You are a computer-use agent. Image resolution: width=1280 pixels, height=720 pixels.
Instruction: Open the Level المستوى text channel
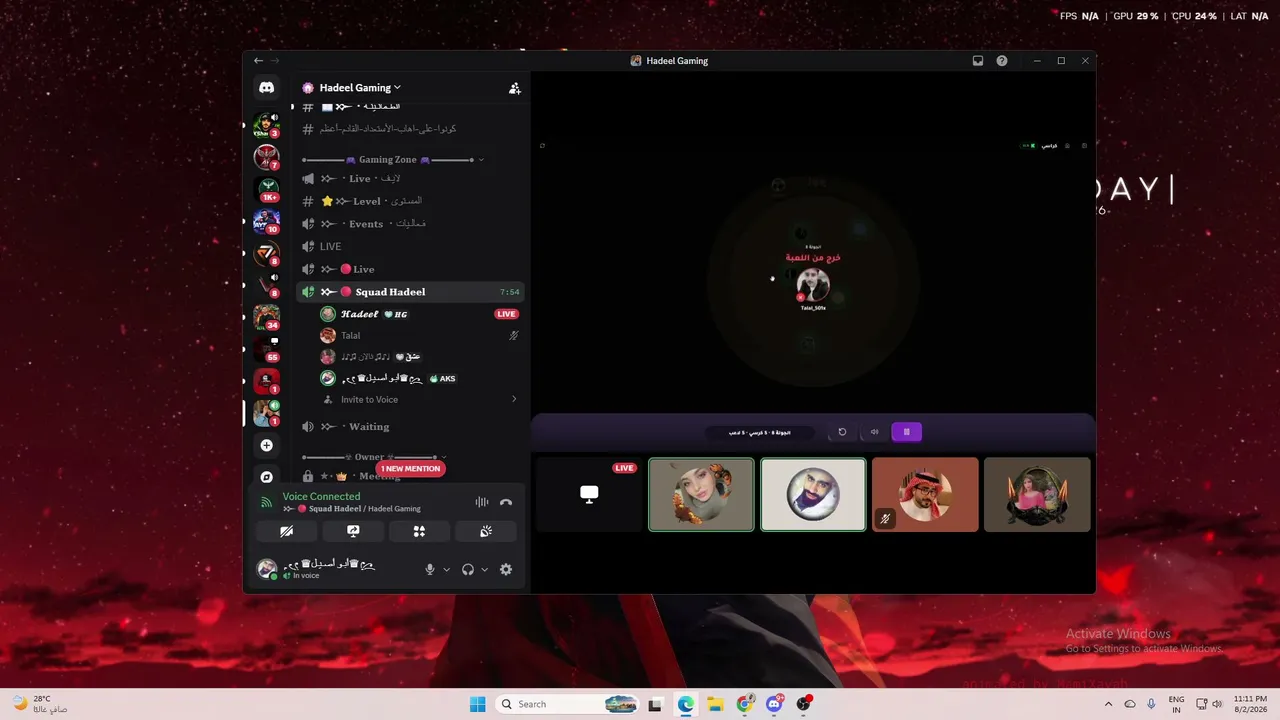pos(411,201)
